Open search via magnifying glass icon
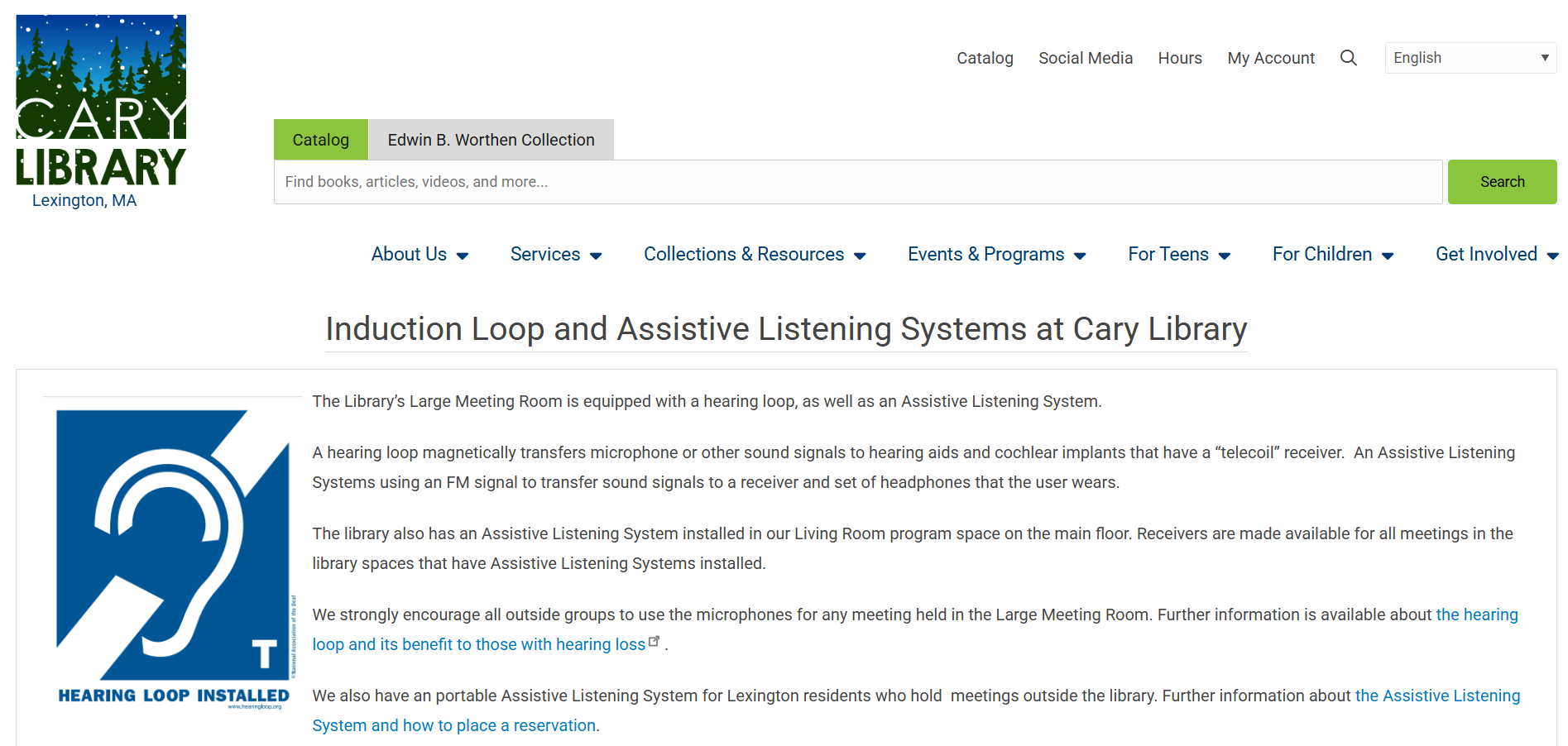1568x746 pixels. (x=1348, y=58)
